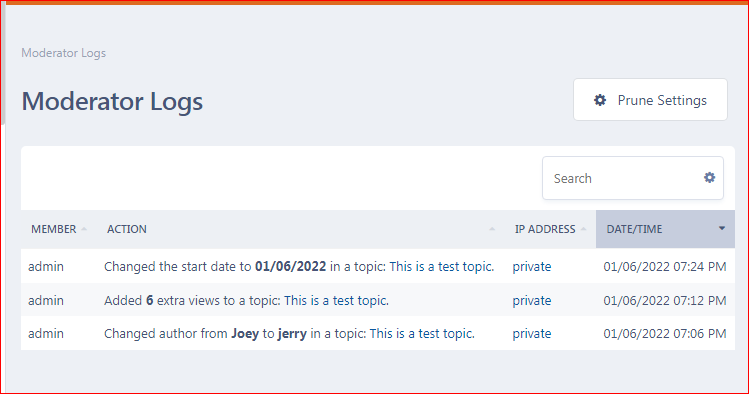Open test topic link in changed author row
Screen dimensions: 749x394
pyautogui.click(x=422, y=333)
